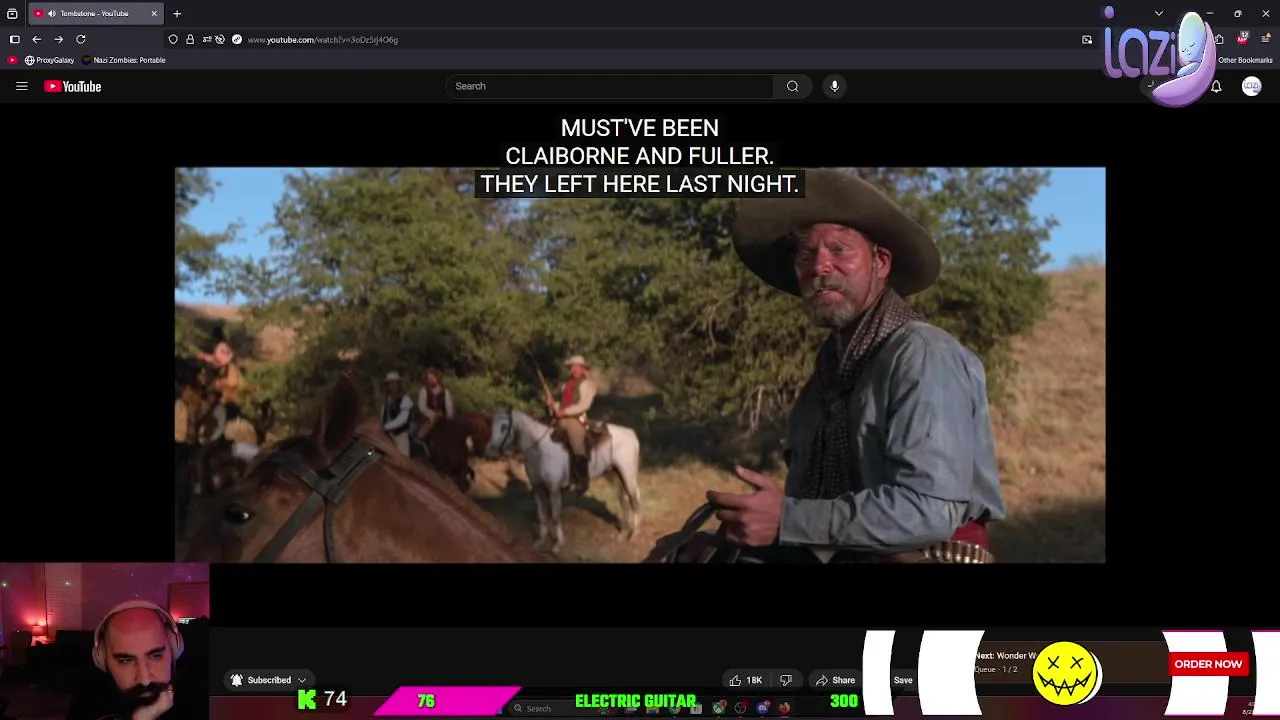Submit search with the magnifier button
Image resolution: width=1280 pixels, height=720 pixels.
click(792, 86)
